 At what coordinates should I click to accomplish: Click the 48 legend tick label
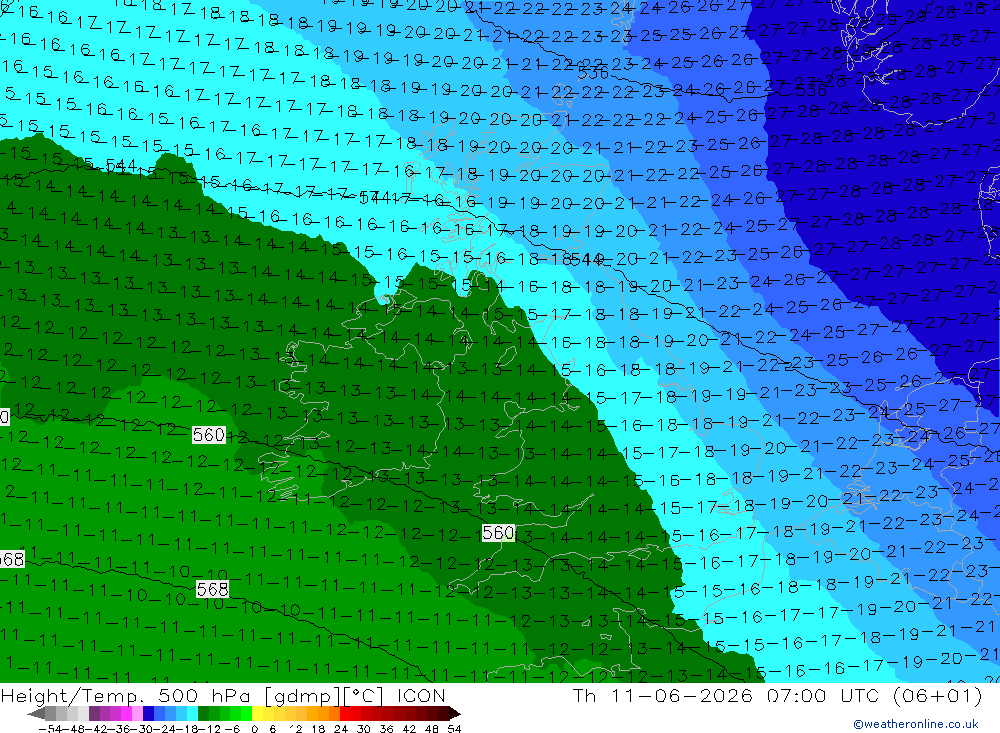(x=431, y=729)
